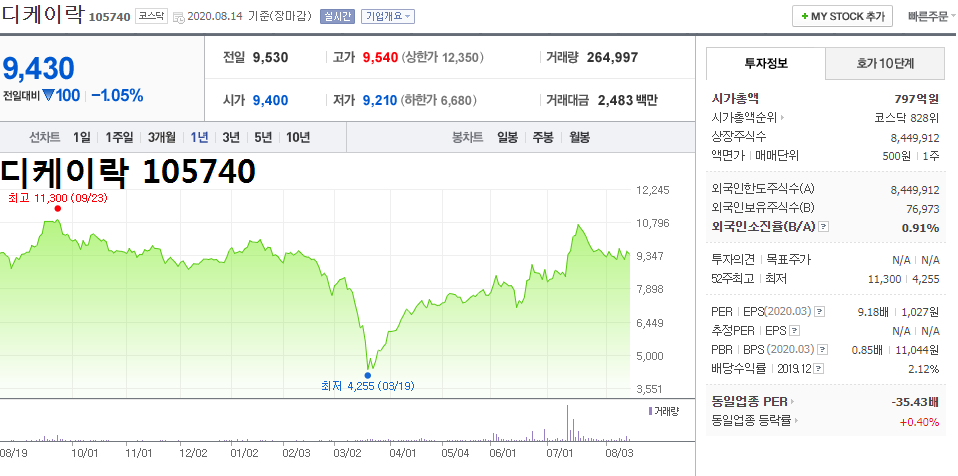Click the -1.05% change value
958x476 pixels.
[x=117, y=96]
